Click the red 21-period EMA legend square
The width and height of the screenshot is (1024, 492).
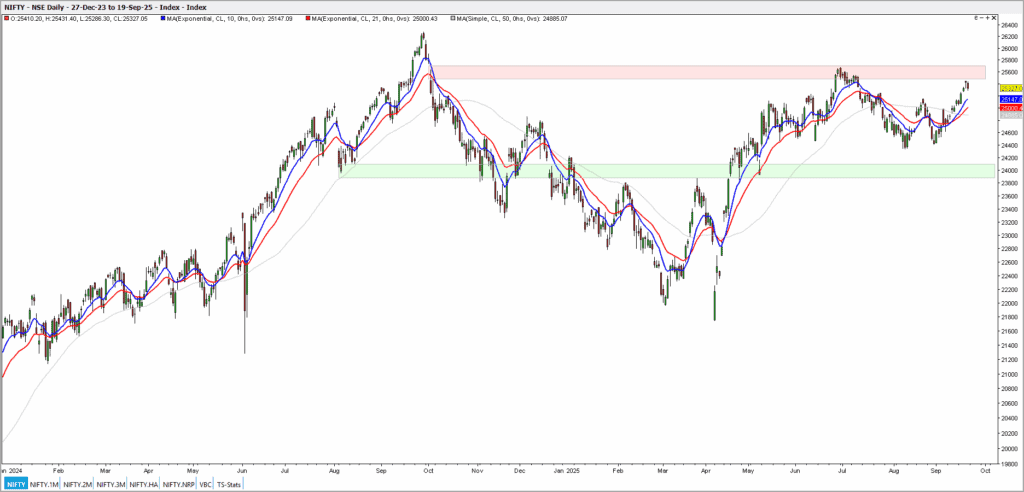tap(308, 19)
